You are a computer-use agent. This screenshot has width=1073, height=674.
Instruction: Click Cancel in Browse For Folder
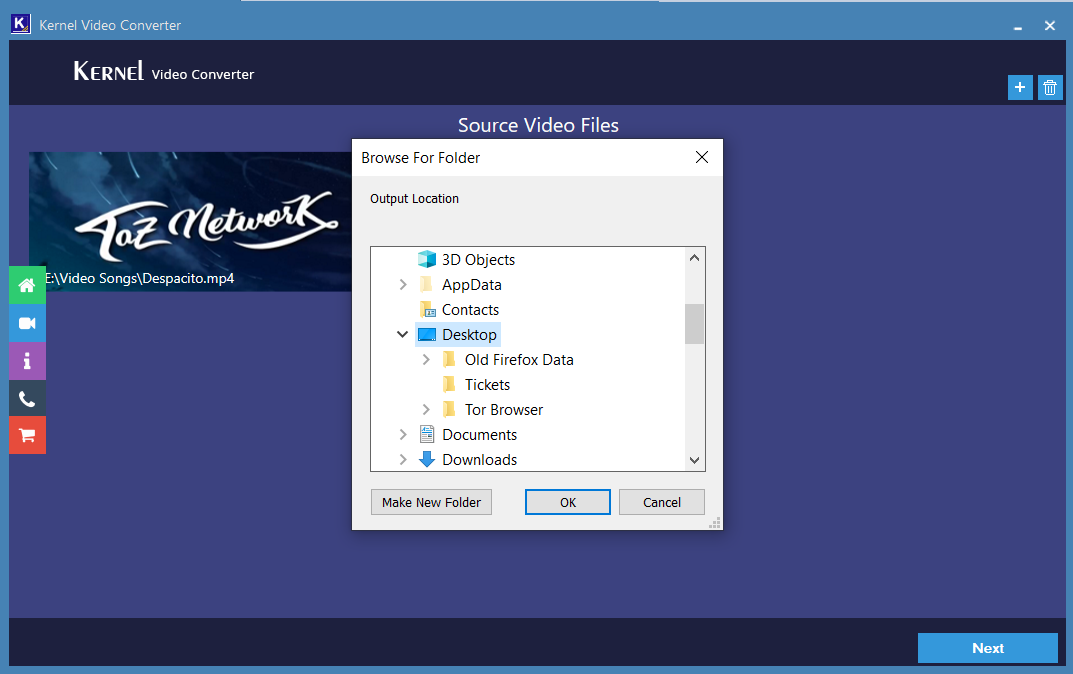tap(662, 502)
